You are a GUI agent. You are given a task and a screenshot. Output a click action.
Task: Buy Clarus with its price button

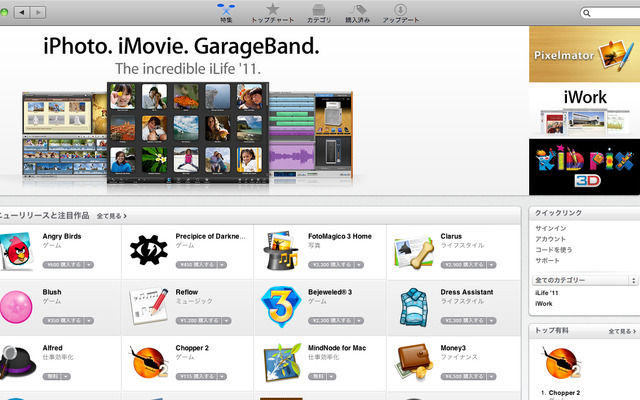(464, 265)
